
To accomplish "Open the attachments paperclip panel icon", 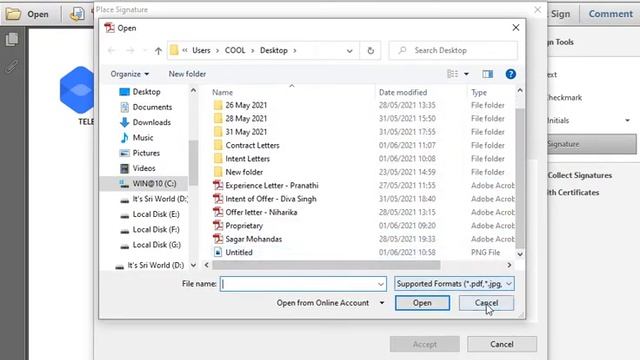I will 12,66.
